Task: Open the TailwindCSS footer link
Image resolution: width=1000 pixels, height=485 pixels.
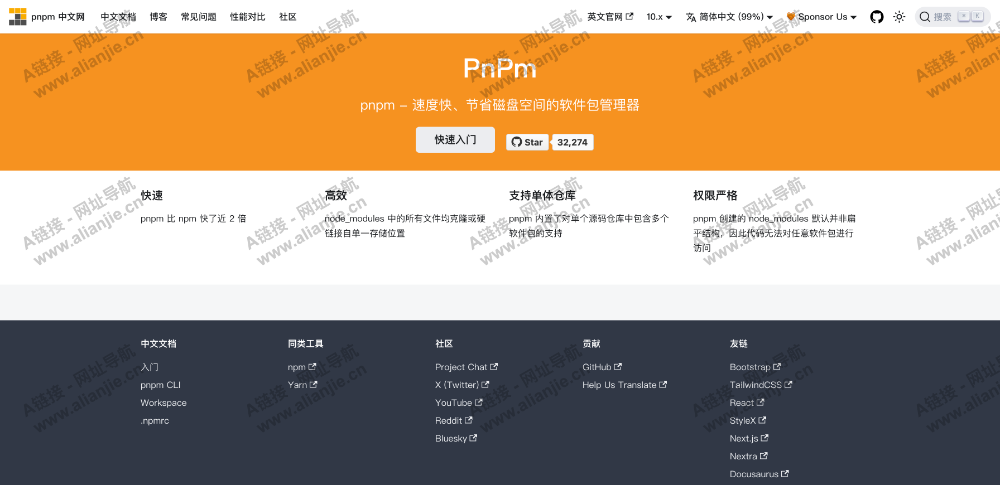Action: click(761, 385)
